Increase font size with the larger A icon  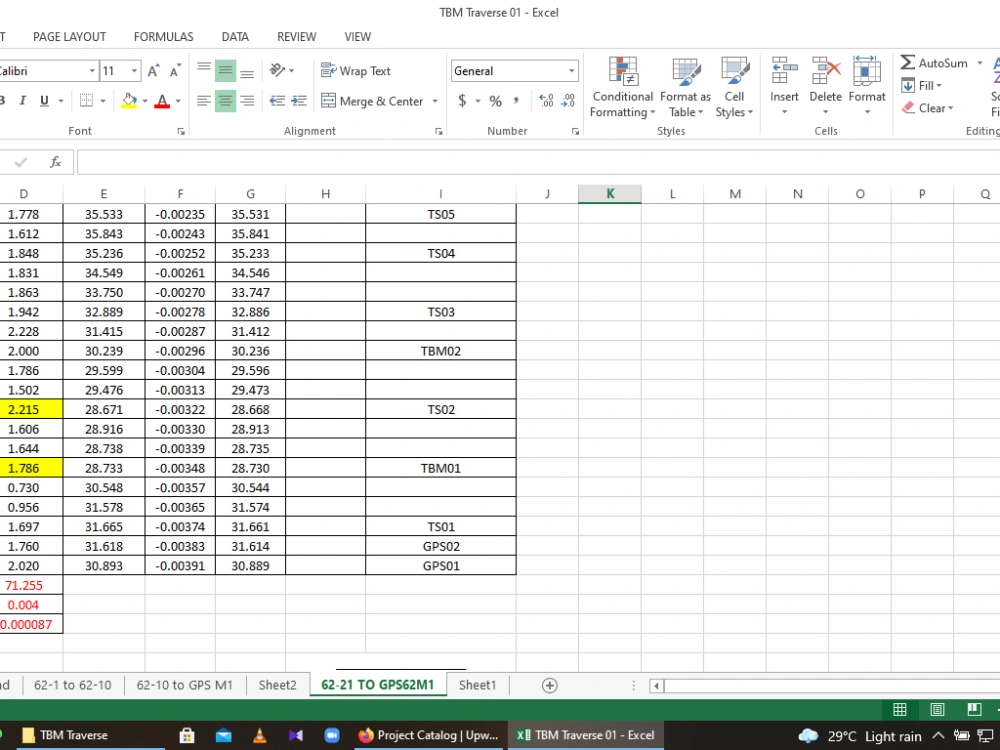[153, 71]
